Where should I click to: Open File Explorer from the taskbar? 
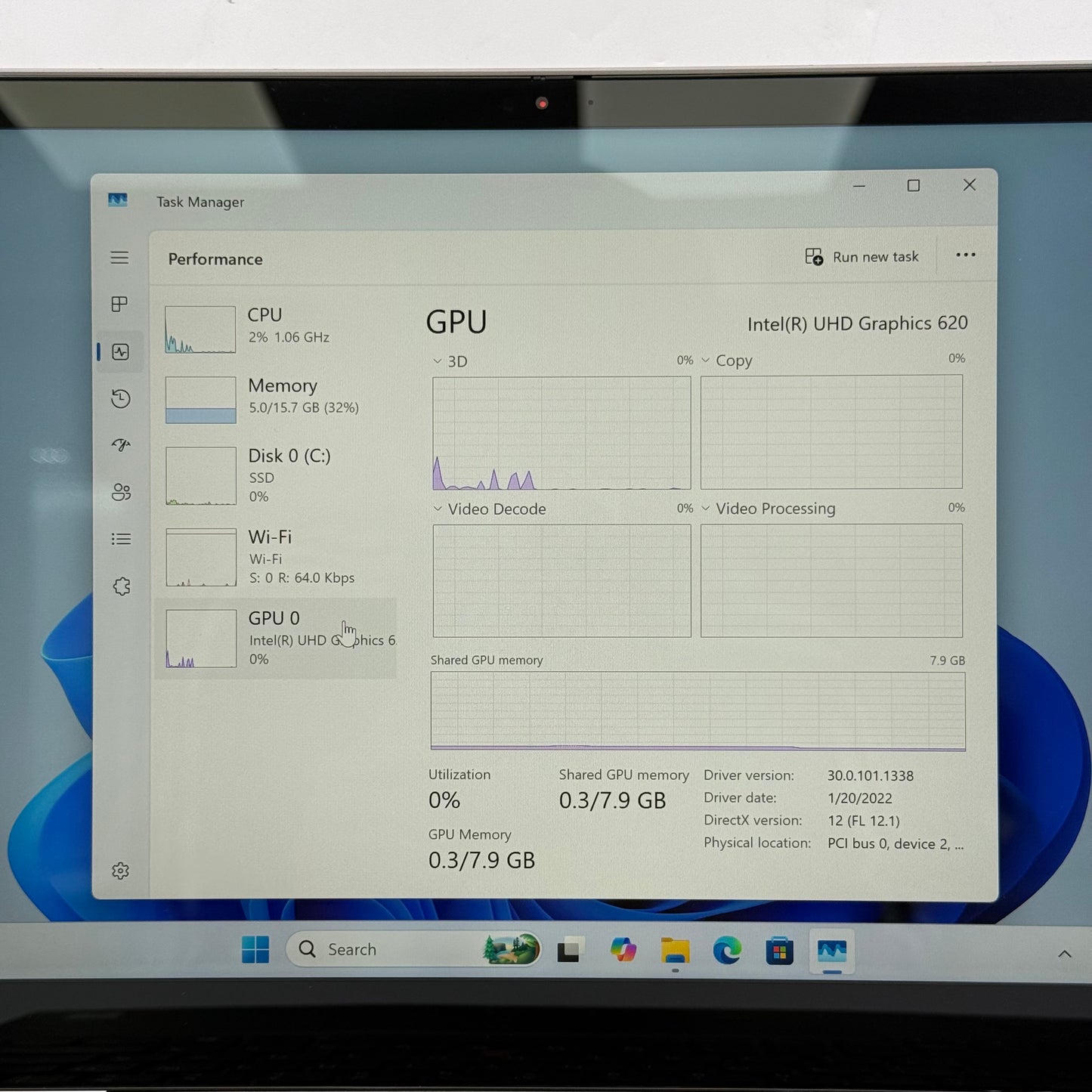point(675,951)
